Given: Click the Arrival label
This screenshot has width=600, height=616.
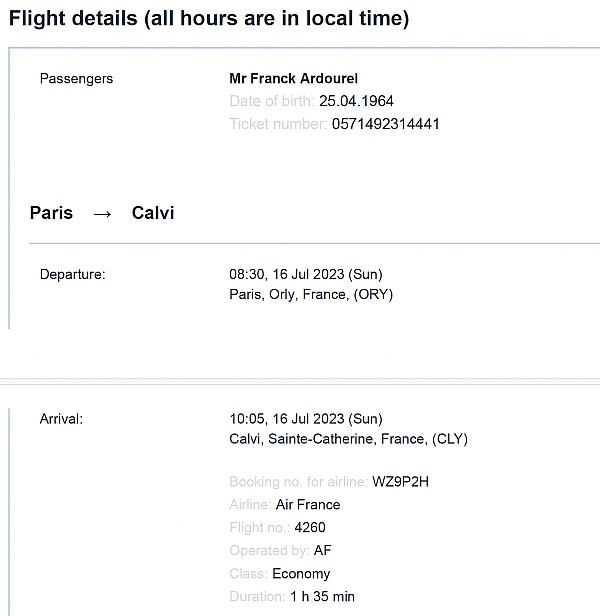Looking at the screenshot, I should [x=61, y=419].
